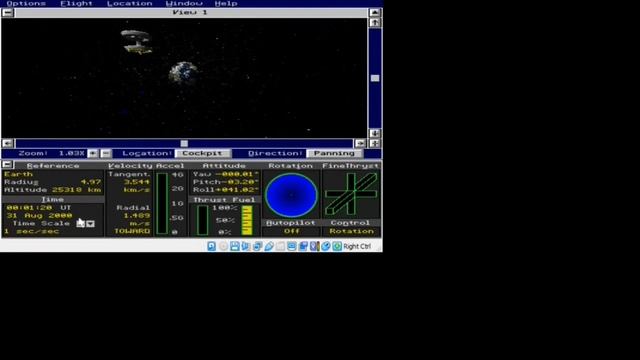Click the first VirtualBox hard disk status icon
The image size is (640, 360).
(211, 246)
